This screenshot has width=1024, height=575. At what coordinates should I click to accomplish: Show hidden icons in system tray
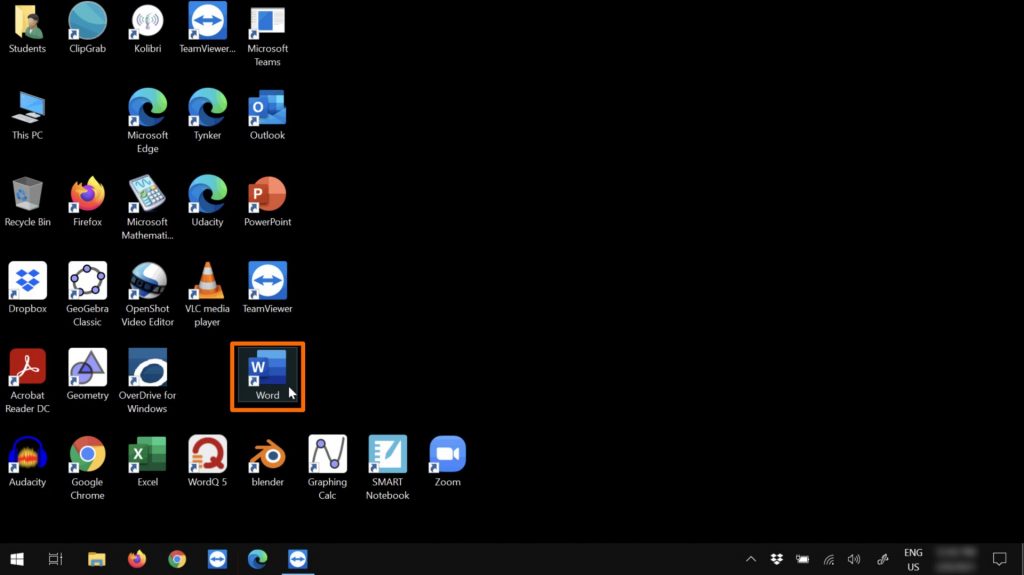(x=751, y=559)
